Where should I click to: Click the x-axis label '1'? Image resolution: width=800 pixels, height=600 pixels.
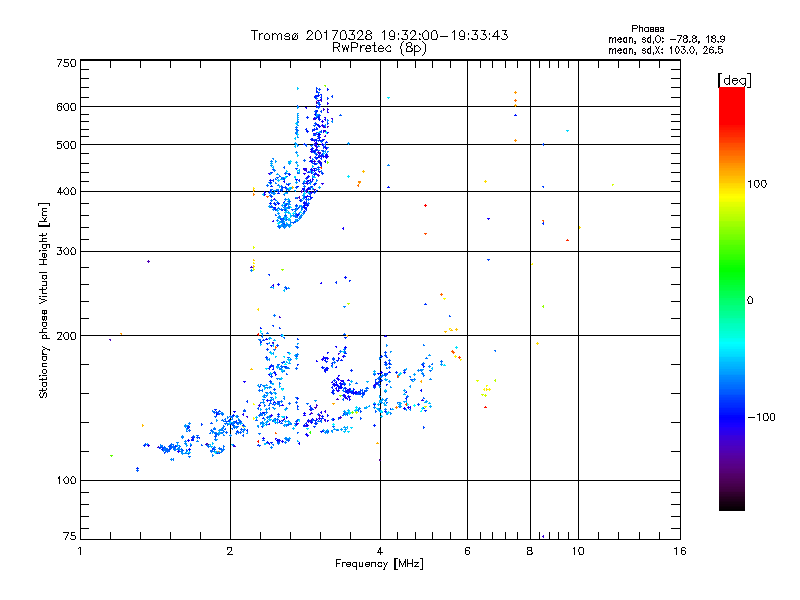point(80,551)
